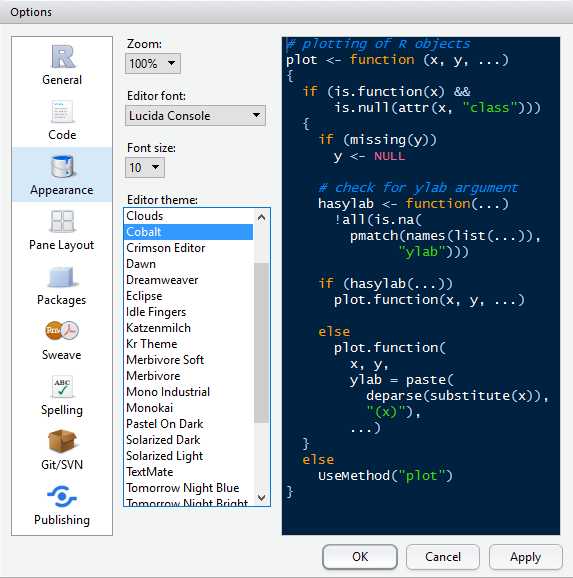This screenshot has width=573, height=578.
Task: Confirm with the OK button
Action: click(x=360, y=557)
